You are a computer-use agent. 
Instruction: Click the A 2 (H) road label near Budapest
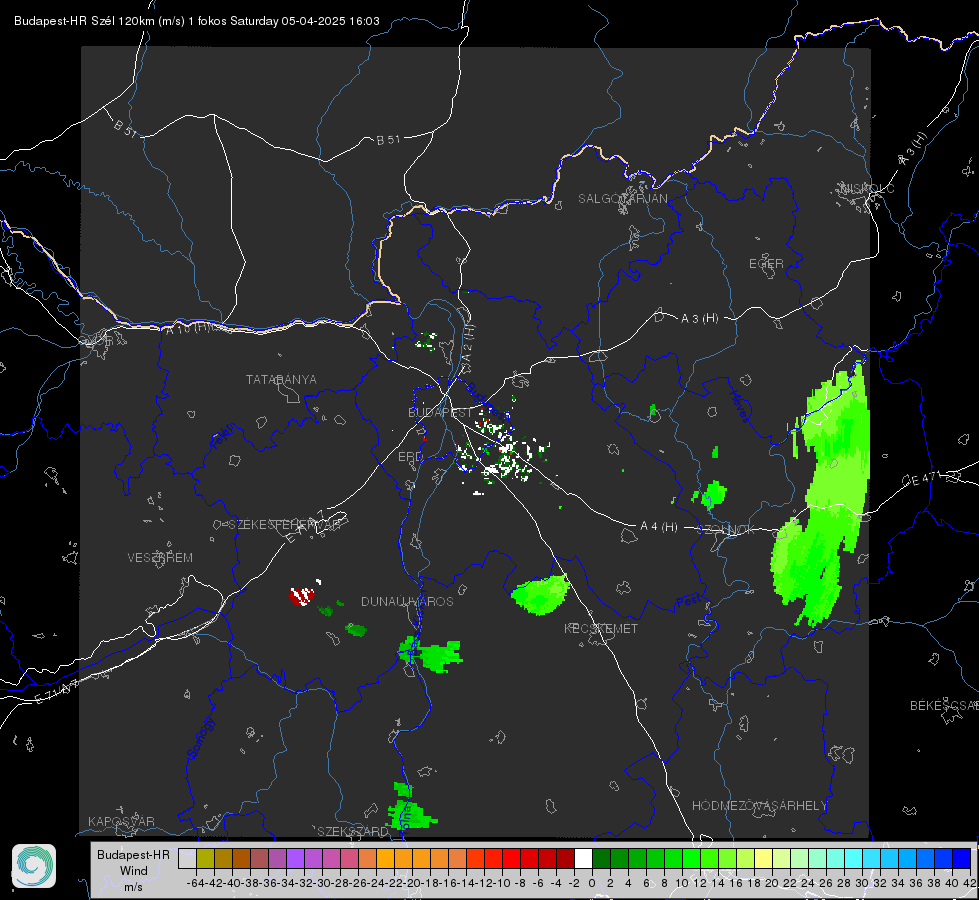[x=468, y=342]
